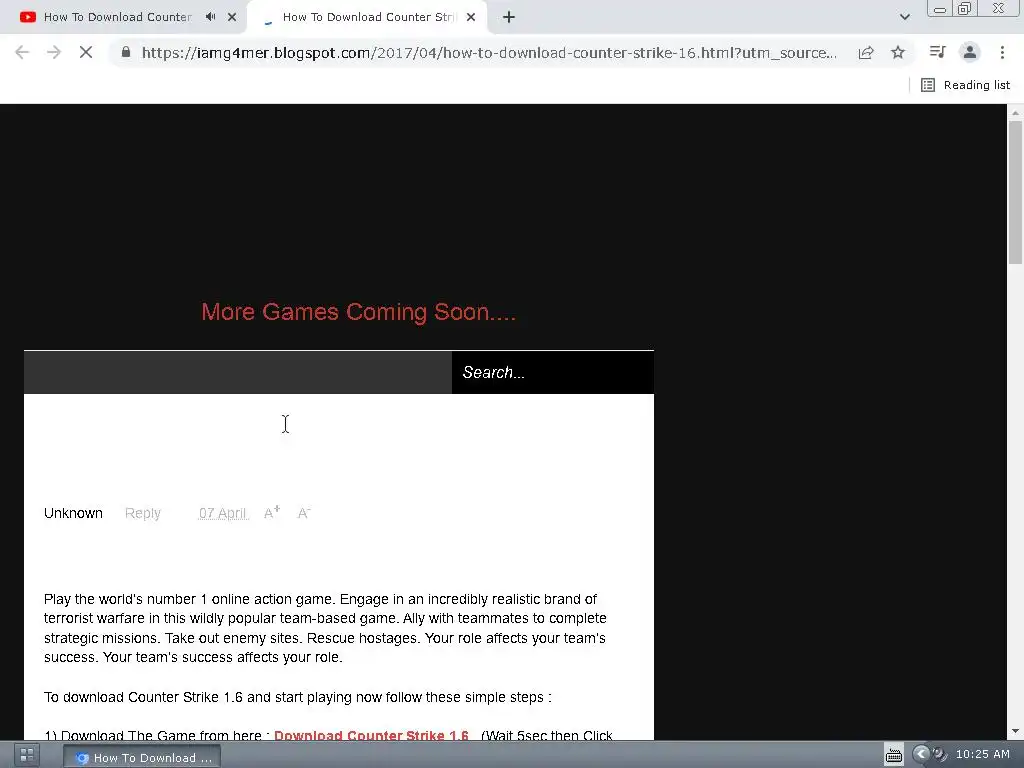Click the scrollbar down arrow

pyautogui.click(x=1015, y=731)
